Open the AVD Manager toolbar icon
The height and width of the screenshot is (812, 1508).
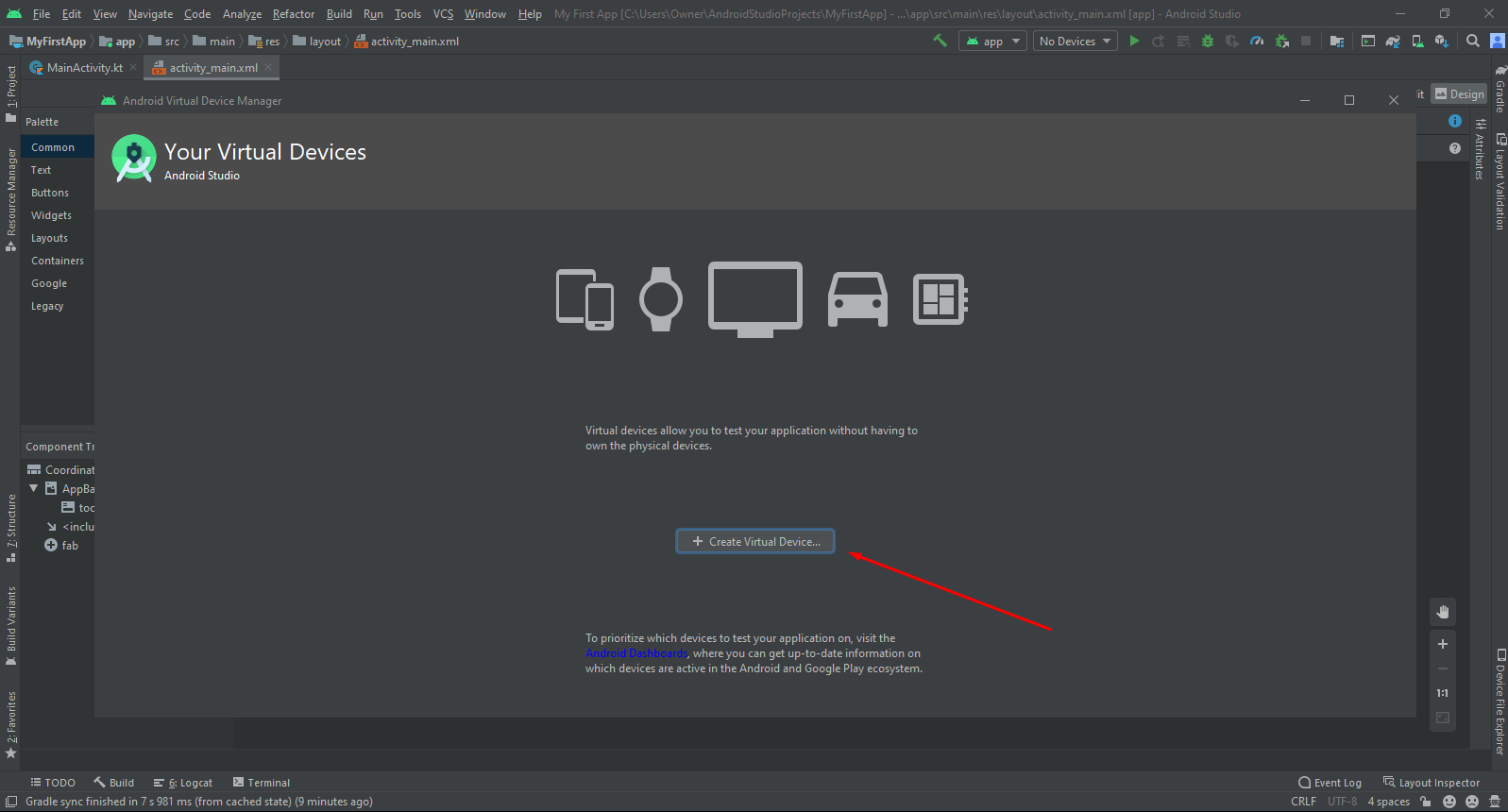click(1417, 41)
